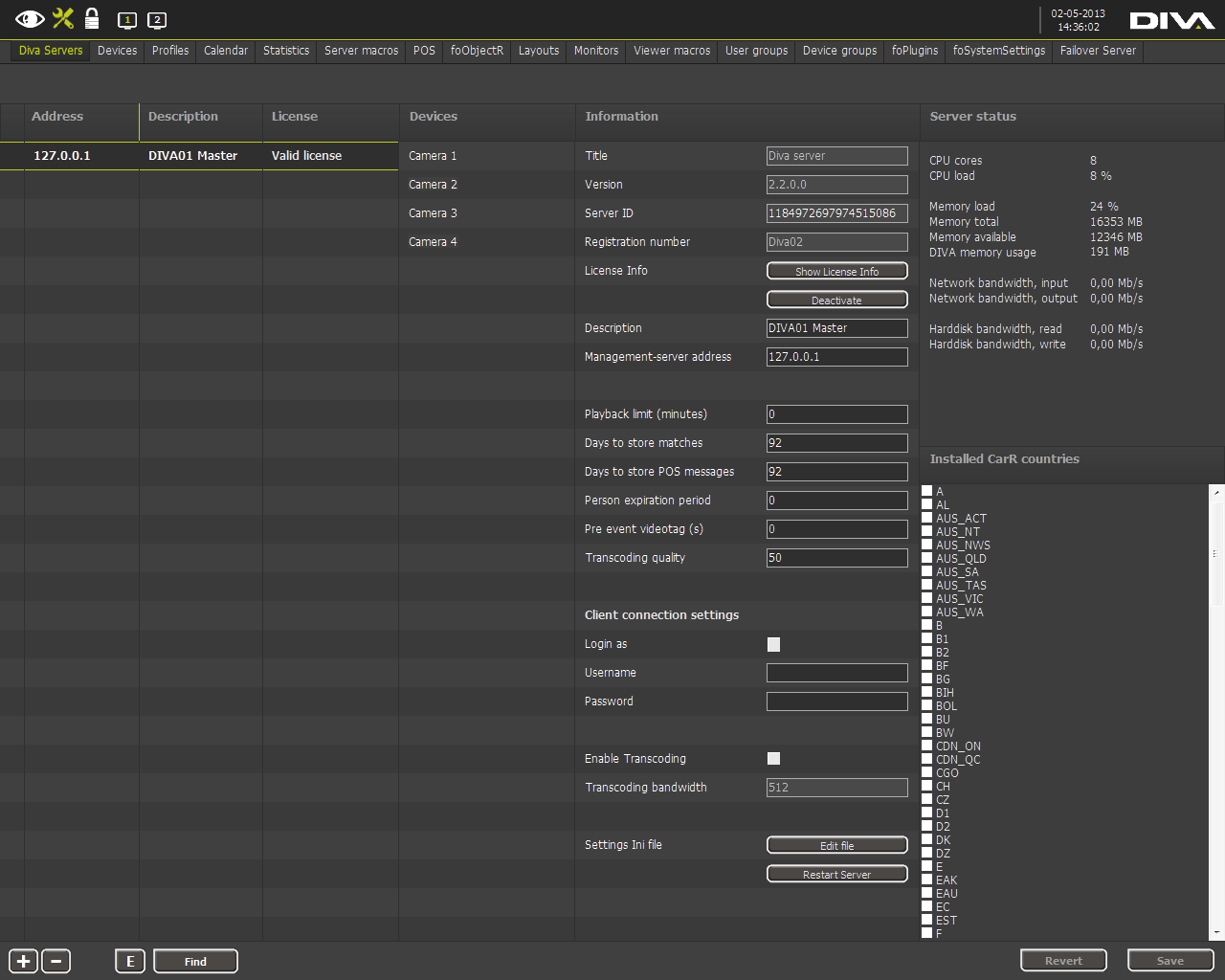Viewport: 1225px width, 980px height.
Task: Click the Username input field
Action: click(837, 673)
